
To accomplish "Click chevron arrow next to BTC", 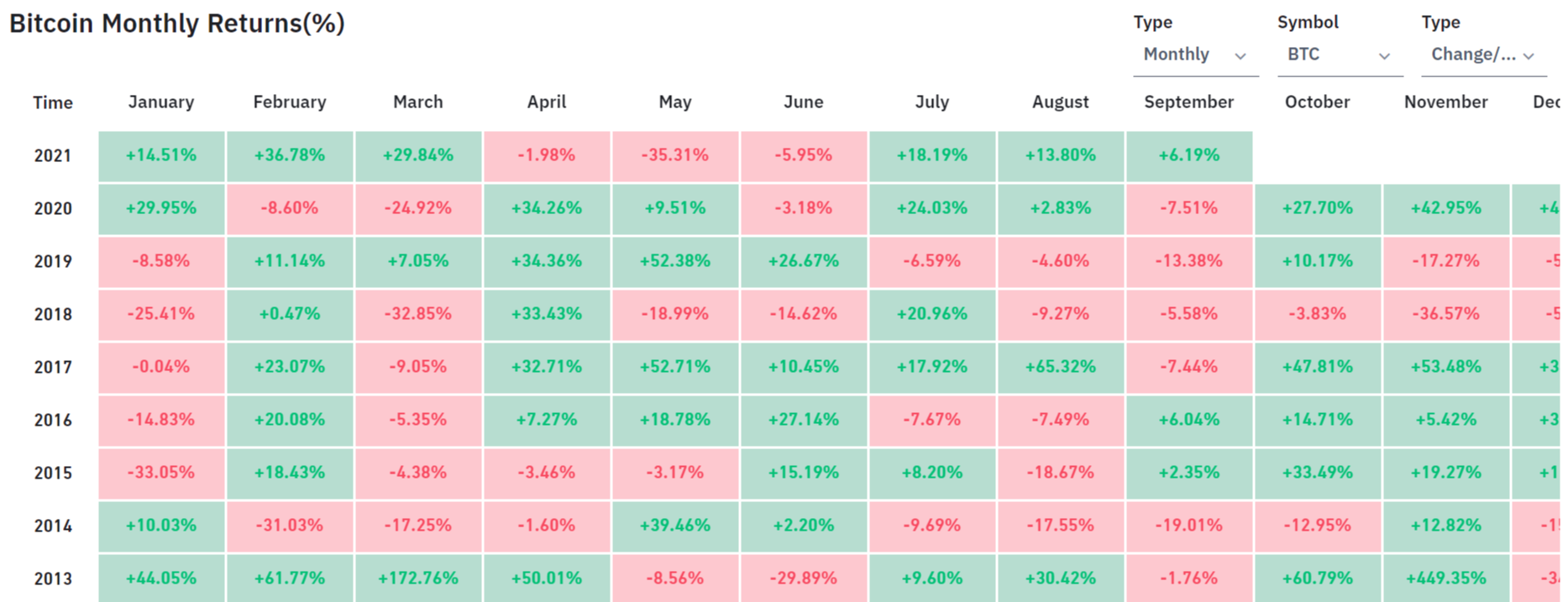I will click(1384, 56).
